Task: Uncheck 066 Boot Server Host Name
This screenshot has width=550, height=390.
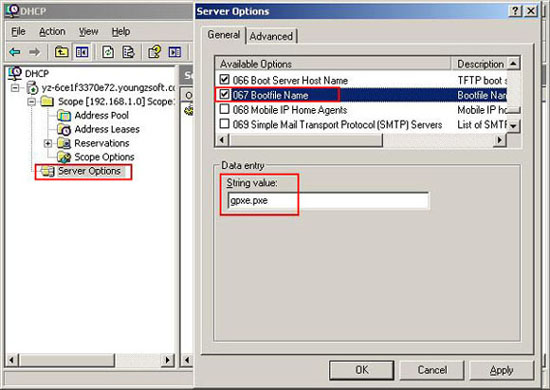Action: coord(224,80)
